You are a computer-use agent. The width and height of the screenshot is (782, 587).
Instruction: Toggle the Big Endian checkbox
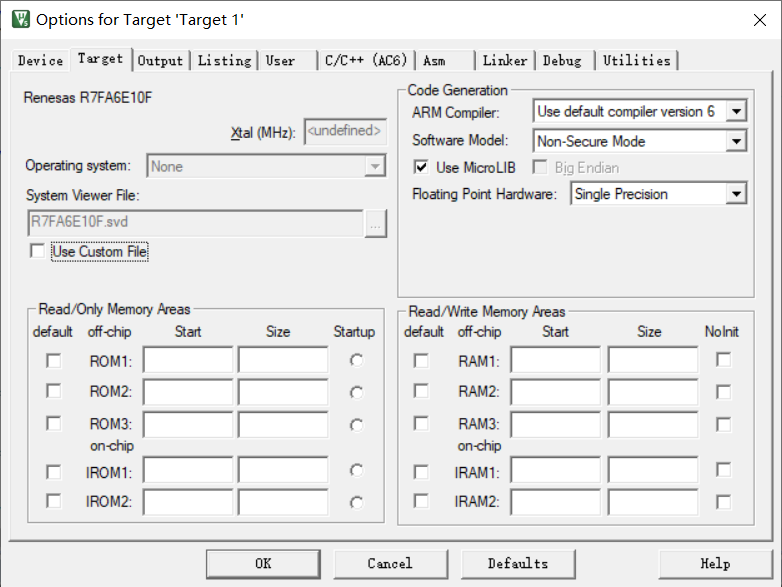540,167
